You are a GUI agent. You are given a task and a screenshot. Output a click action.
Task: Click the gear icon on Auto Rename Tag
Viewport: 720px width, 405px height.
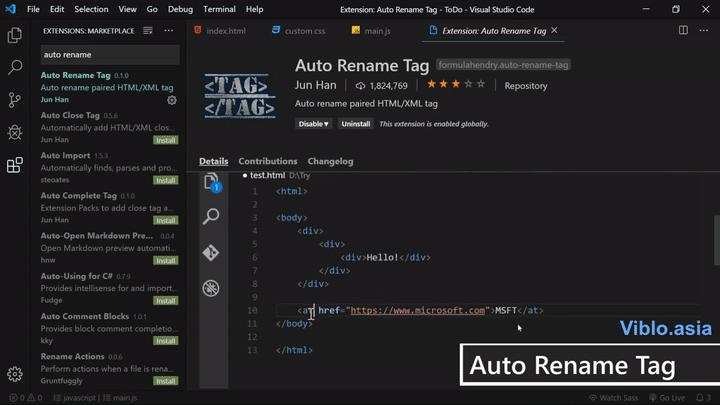pyautogui.click(x=172, y=100)
